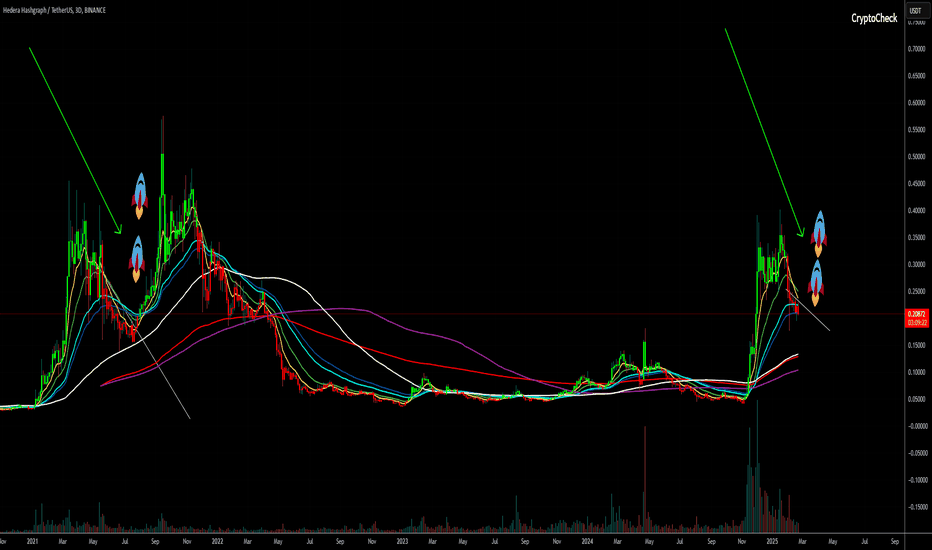Click the 0.65000 price scale label

[x=917, y=76]
